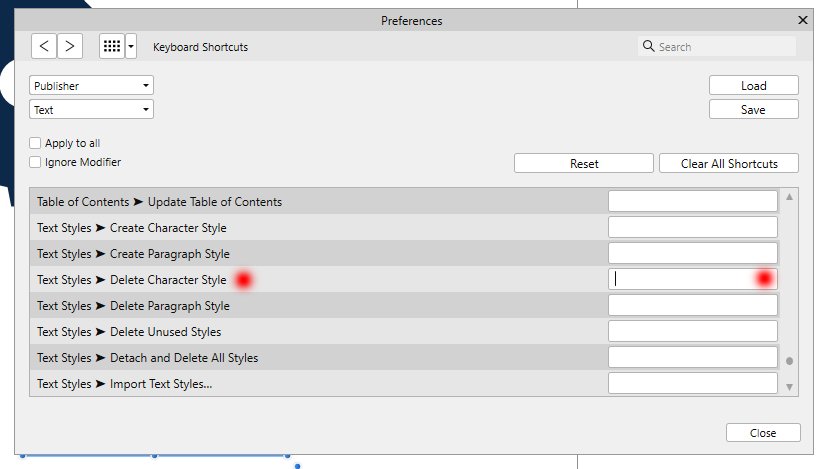
Task: Open the Publisher persona dropdown
Action: click(x=91, y=85)
